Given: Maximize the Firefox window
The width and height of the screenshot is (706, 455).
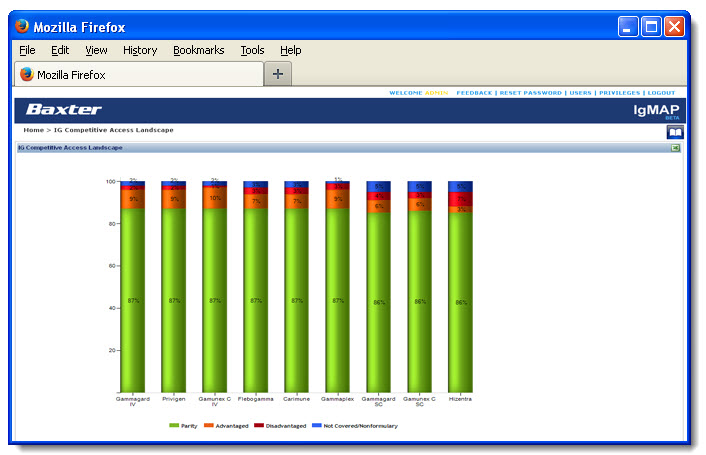Looking at the screenshot, I should [x=651, y=27].
